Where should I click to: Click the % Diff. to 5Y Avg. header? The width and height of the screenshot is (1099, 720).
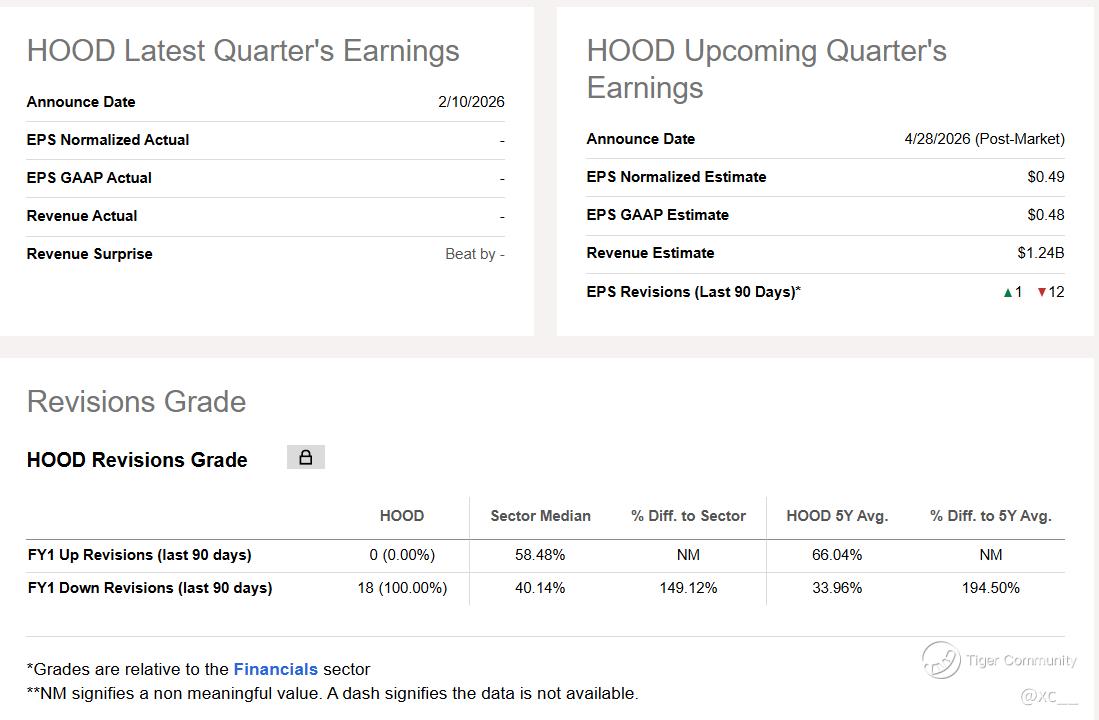[990, 516]
